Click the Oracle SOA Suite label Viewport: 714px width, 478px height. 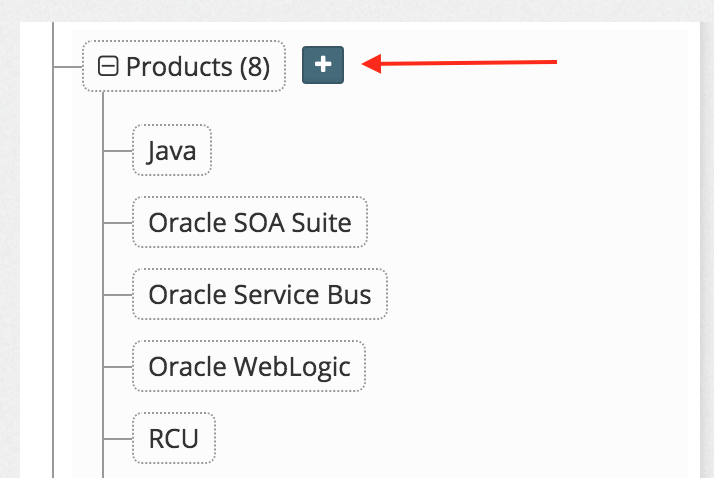[249, 222]
